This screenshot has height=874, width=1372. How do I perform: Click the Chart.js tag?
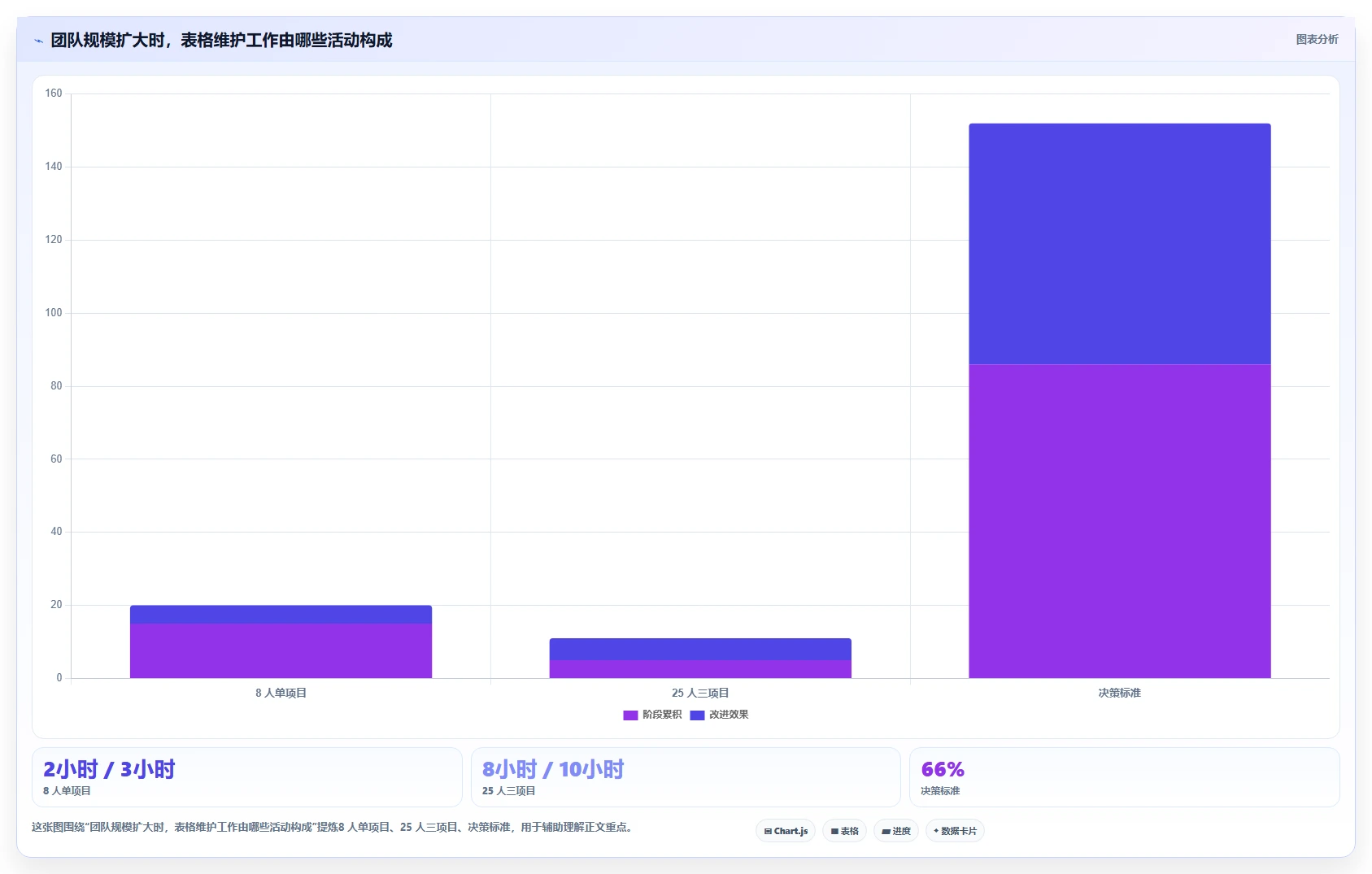pos(786,831)
